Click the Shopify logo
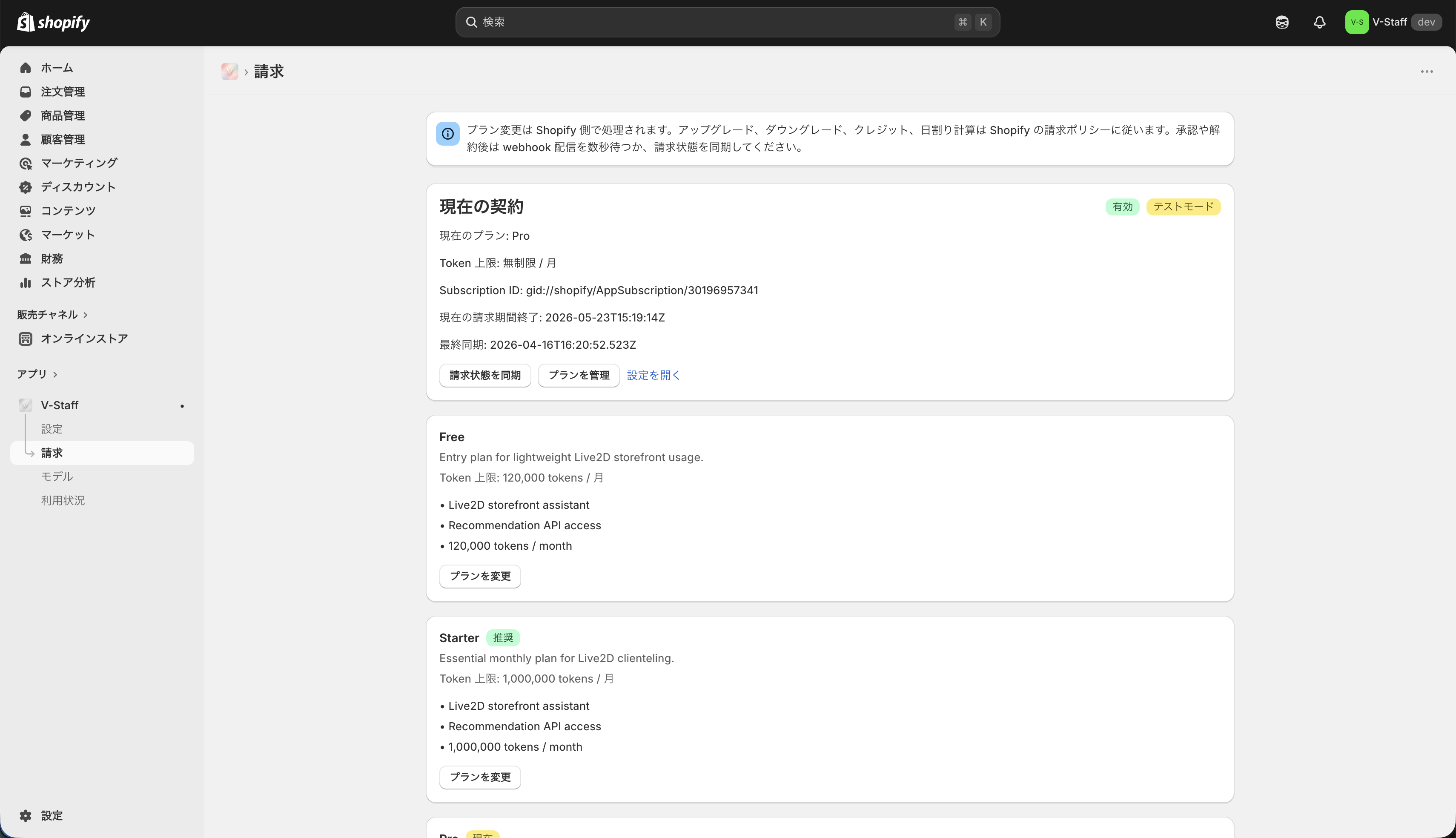1456x838 pixels. [x=53, y=22]
